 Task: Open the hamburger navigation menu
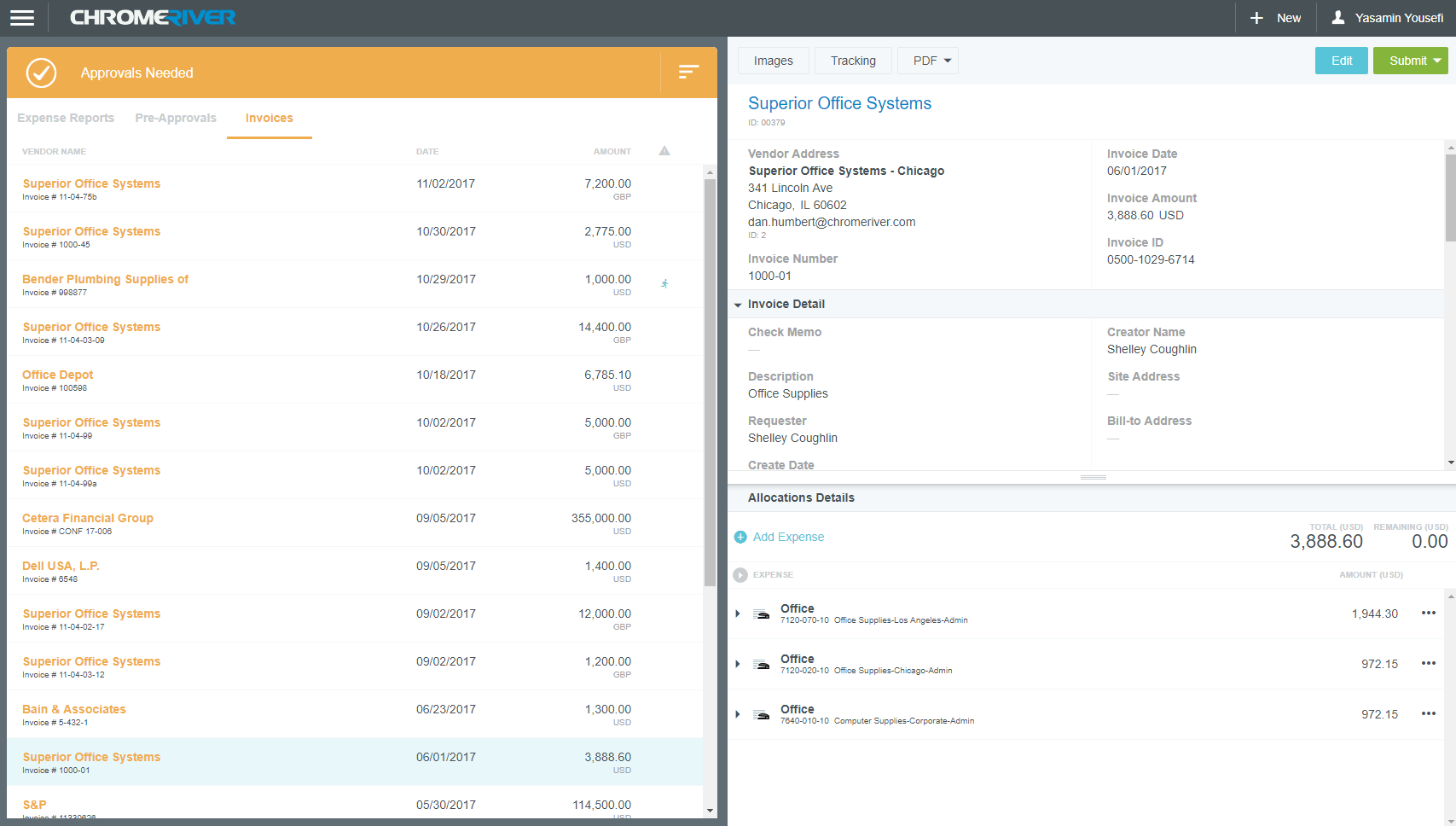(x=22, y=18)
